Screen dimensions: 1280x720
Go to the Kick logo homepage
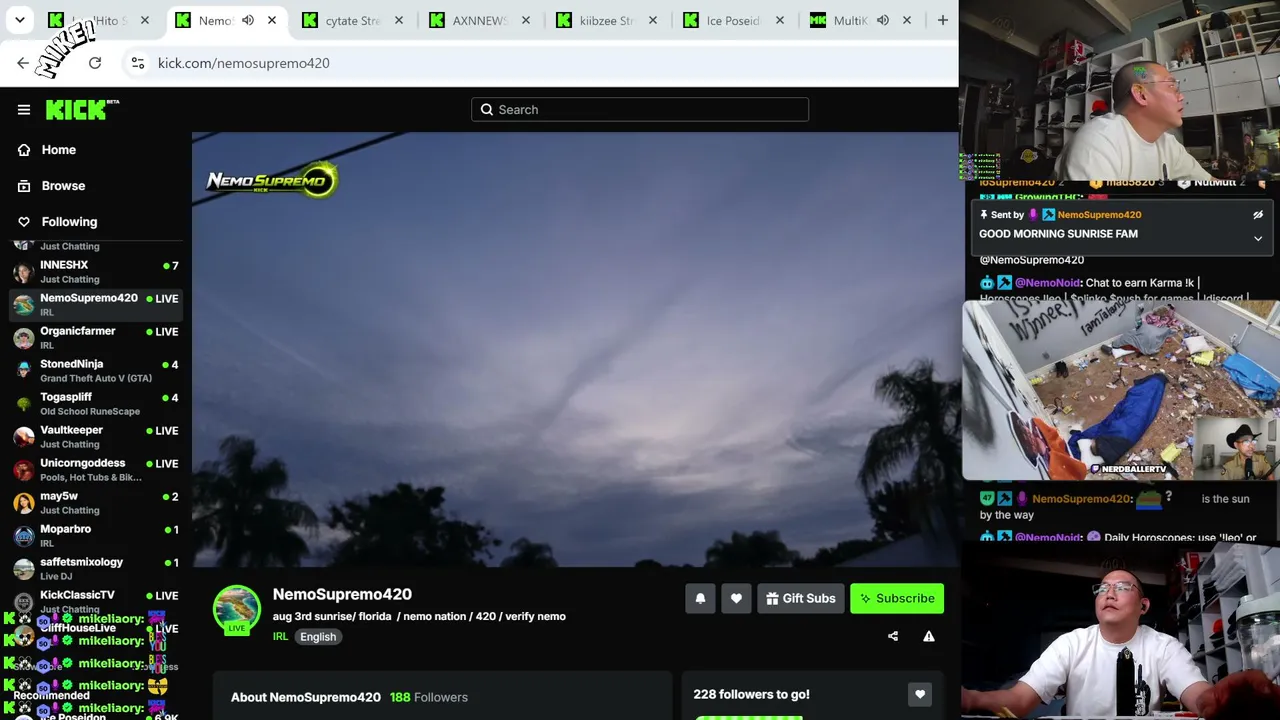[x=82, y=109]
